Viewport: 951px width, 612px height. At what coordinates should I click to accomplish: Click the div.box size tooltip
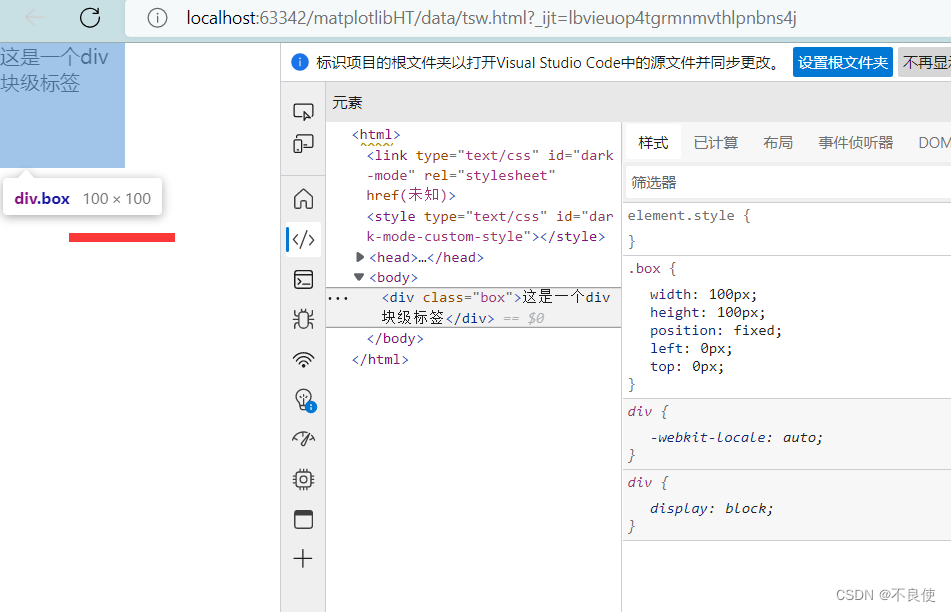click(82, 198)
